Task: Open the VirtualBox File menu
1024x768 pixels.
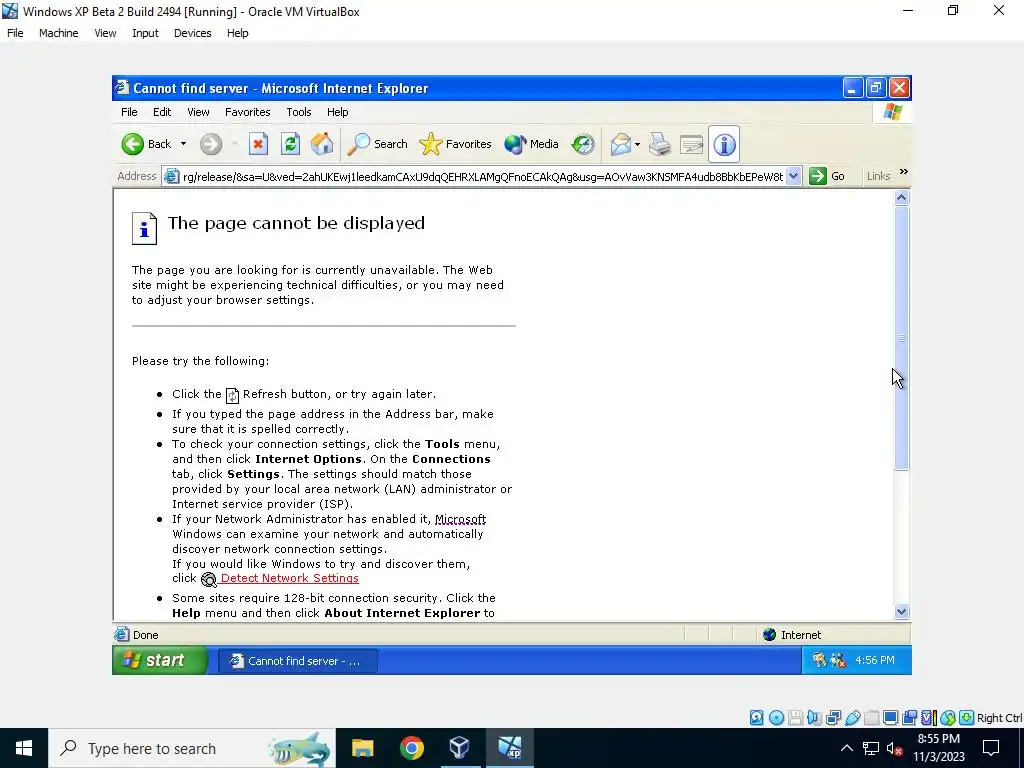Action: click(15, 33)
